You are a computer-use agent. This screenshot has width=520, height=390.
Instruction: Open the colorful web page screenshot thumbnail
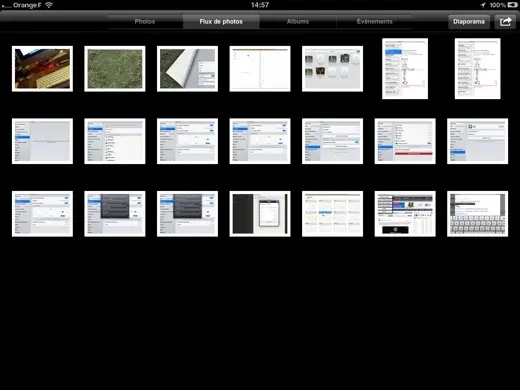pos(405,214)
